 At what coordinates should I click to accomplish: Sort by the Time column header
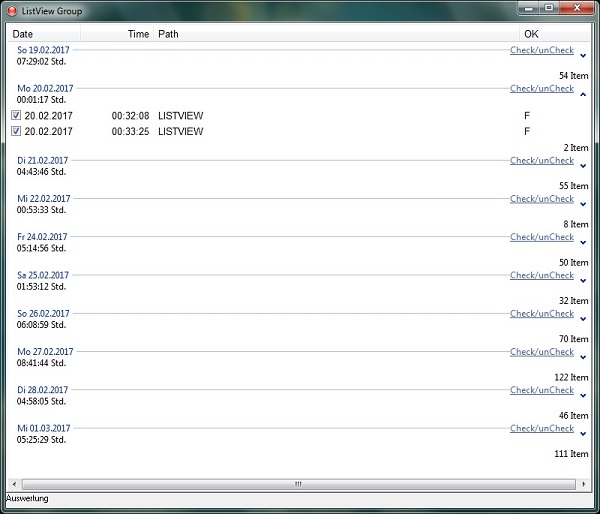(x=118, y=34)
